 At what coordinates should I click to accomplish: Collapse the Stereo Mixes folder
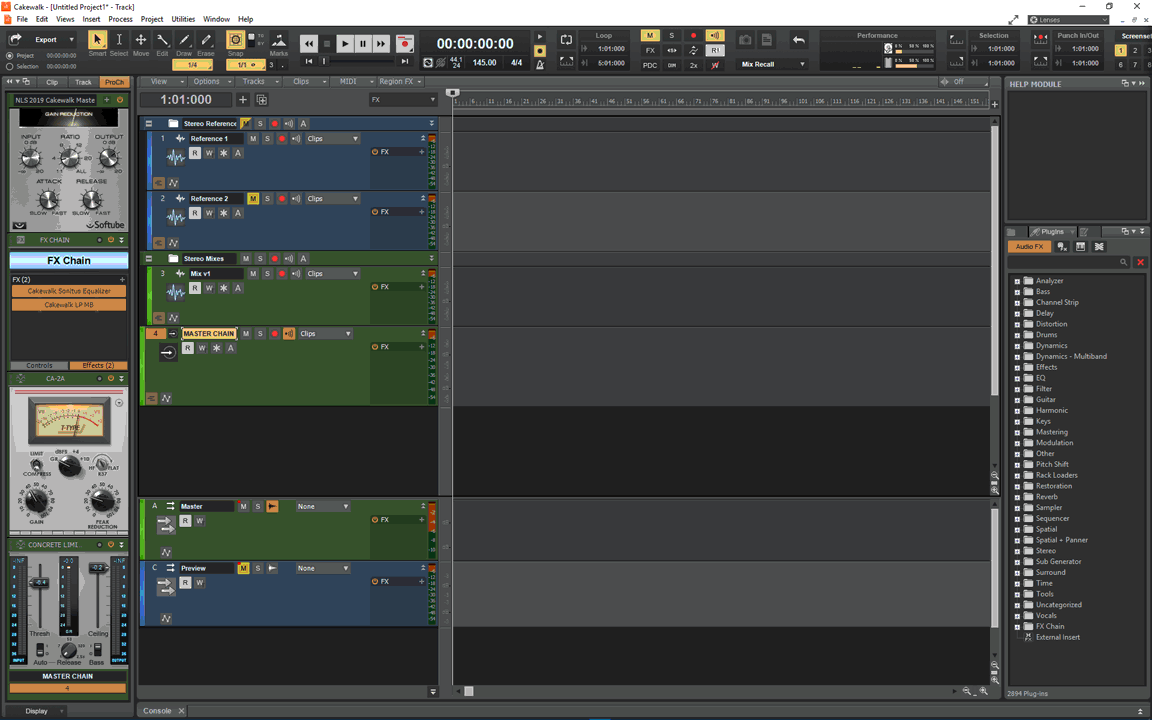pos(149,259)
